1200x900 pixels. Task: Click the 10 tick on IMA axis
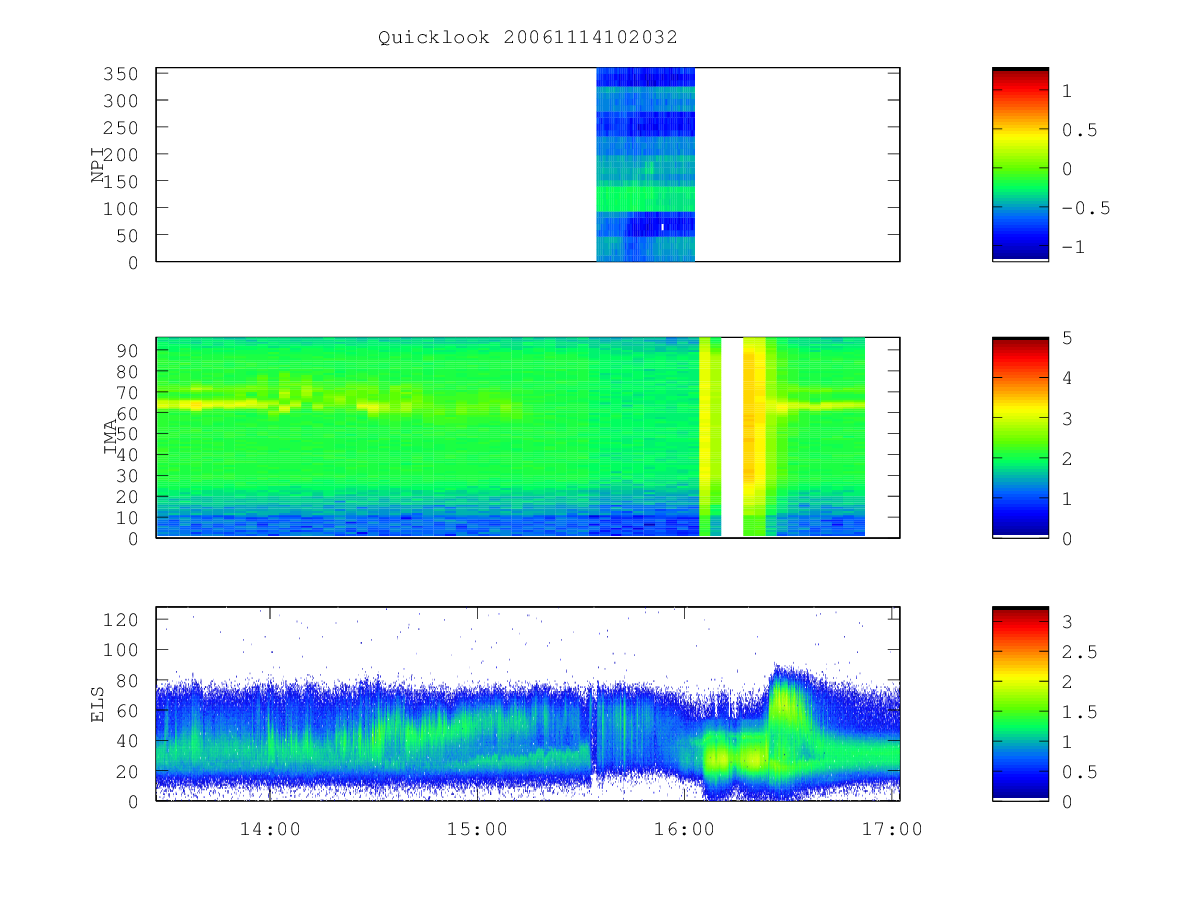click(x=130, y=517)
